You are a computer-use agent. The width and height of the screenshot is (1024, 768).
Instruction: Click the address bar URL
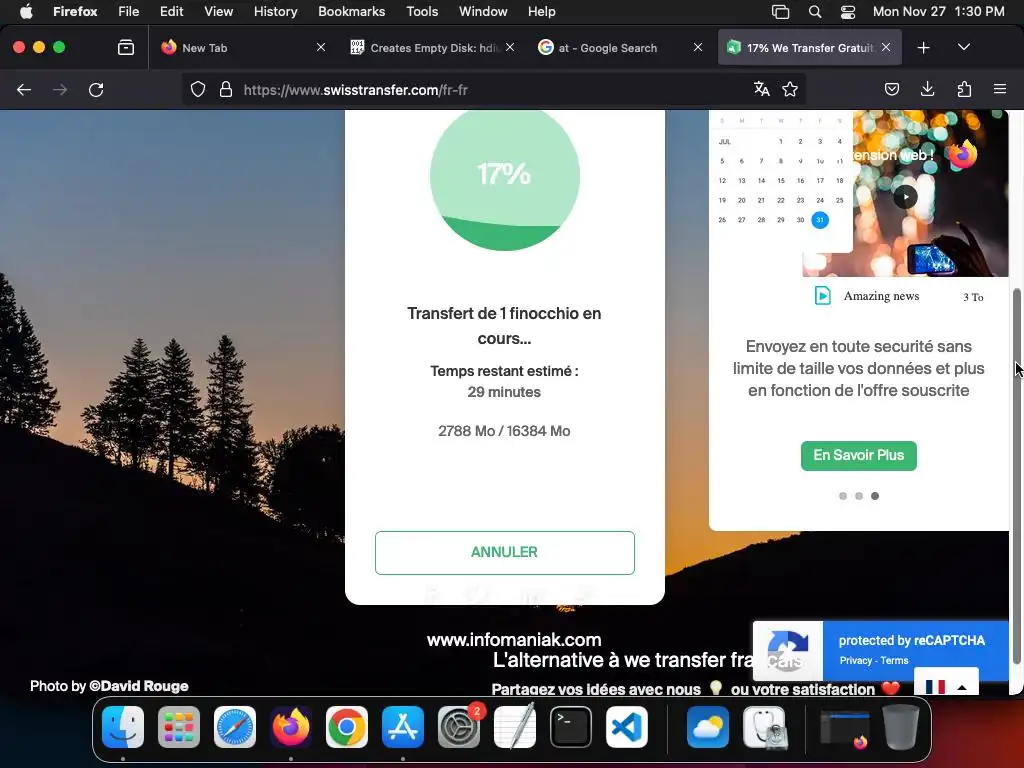point(356,90)
